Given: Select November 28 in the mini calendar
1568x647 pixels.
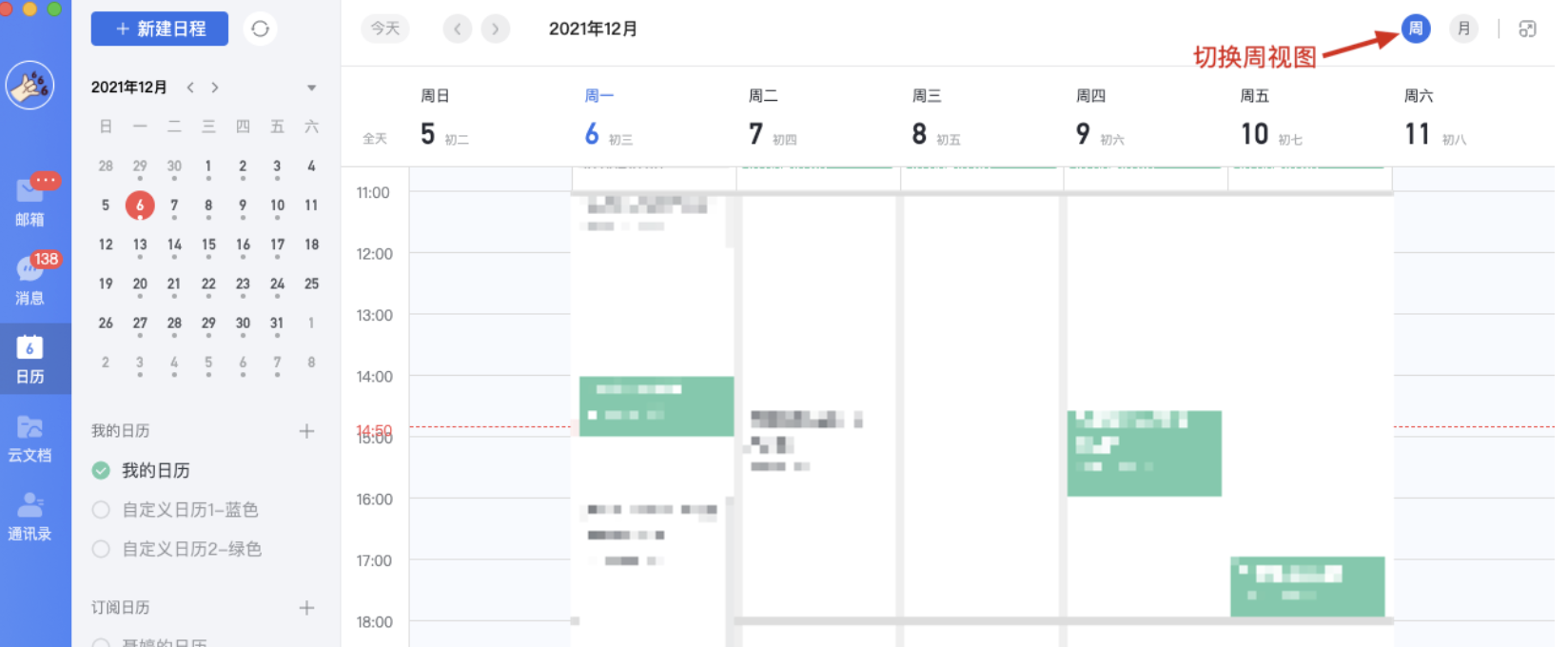Looking at the screenshot, I should 106,167.
